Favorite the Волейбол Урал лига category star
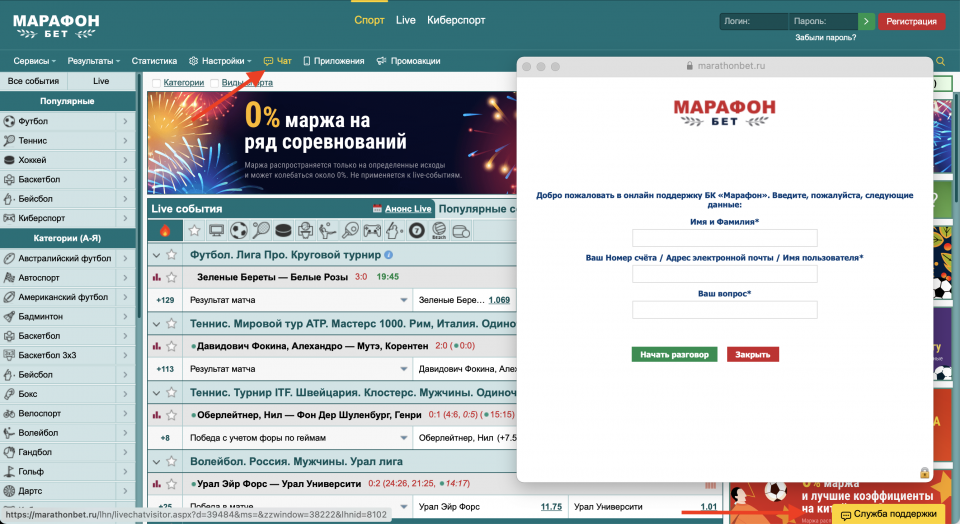 click(171, 461)
